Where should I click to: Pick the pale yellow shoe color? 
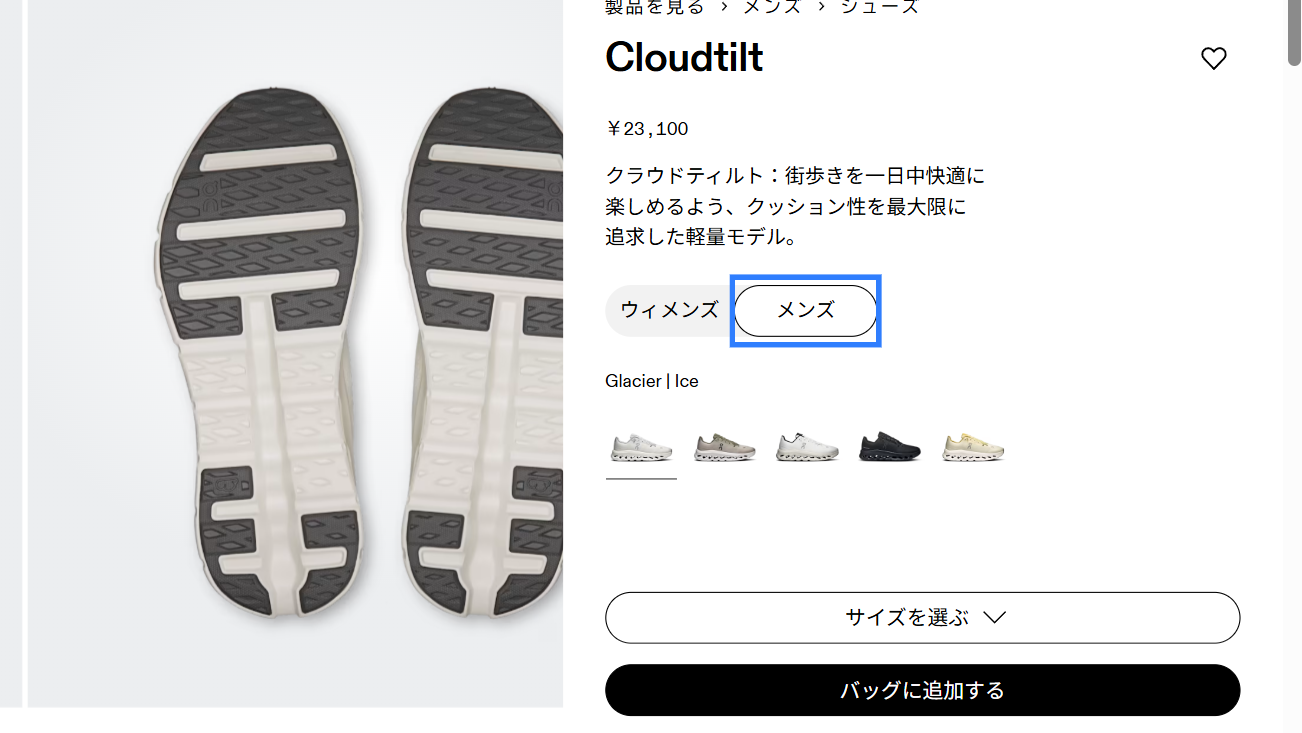973,447
